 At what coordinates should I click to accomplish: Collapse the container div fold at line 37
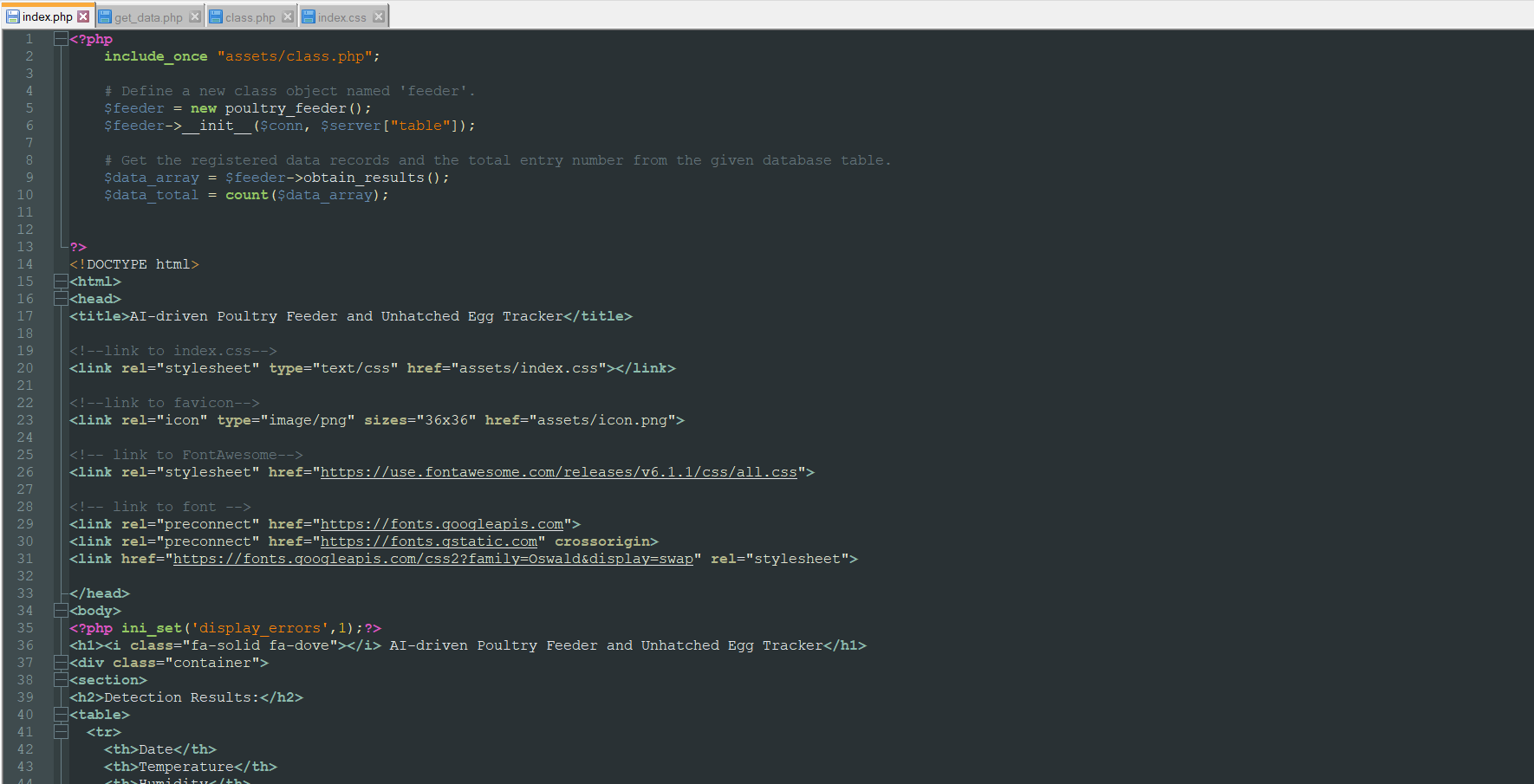pos(60,662)
